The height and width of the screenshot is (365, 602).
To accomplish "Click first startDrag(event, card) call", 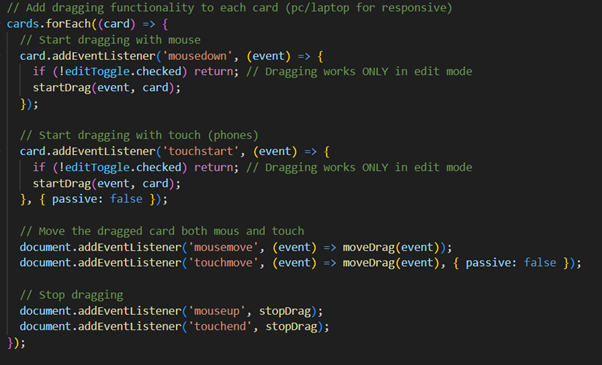I will tap(106, 88).
